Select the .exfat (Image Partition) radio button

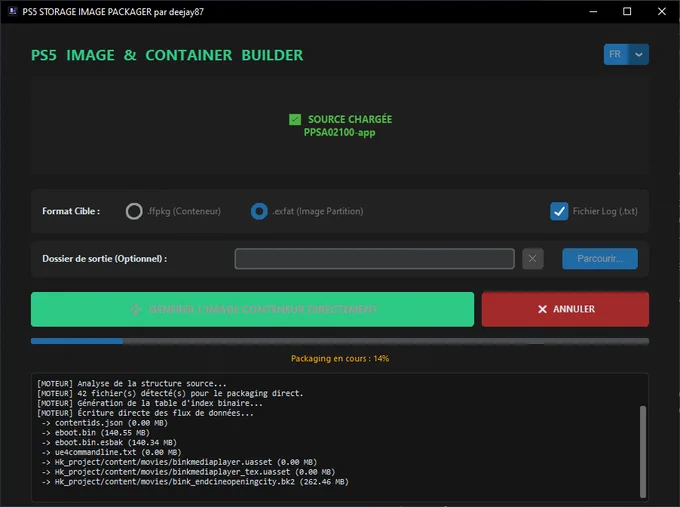[x=259, y=211]
